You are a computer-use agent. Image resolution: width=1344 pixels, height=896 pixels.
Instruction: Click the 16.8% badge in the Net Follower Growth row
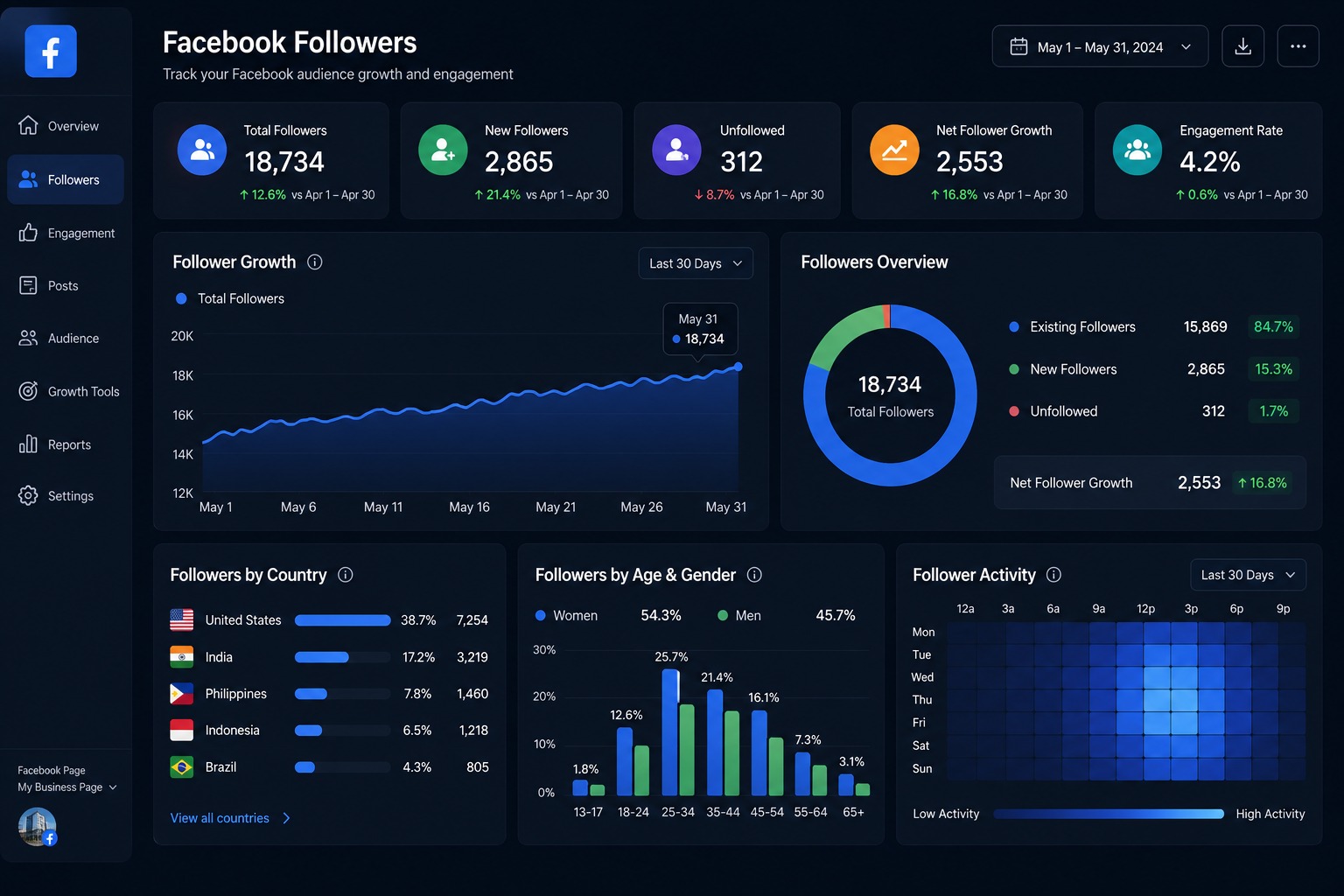click(1262, 483)
